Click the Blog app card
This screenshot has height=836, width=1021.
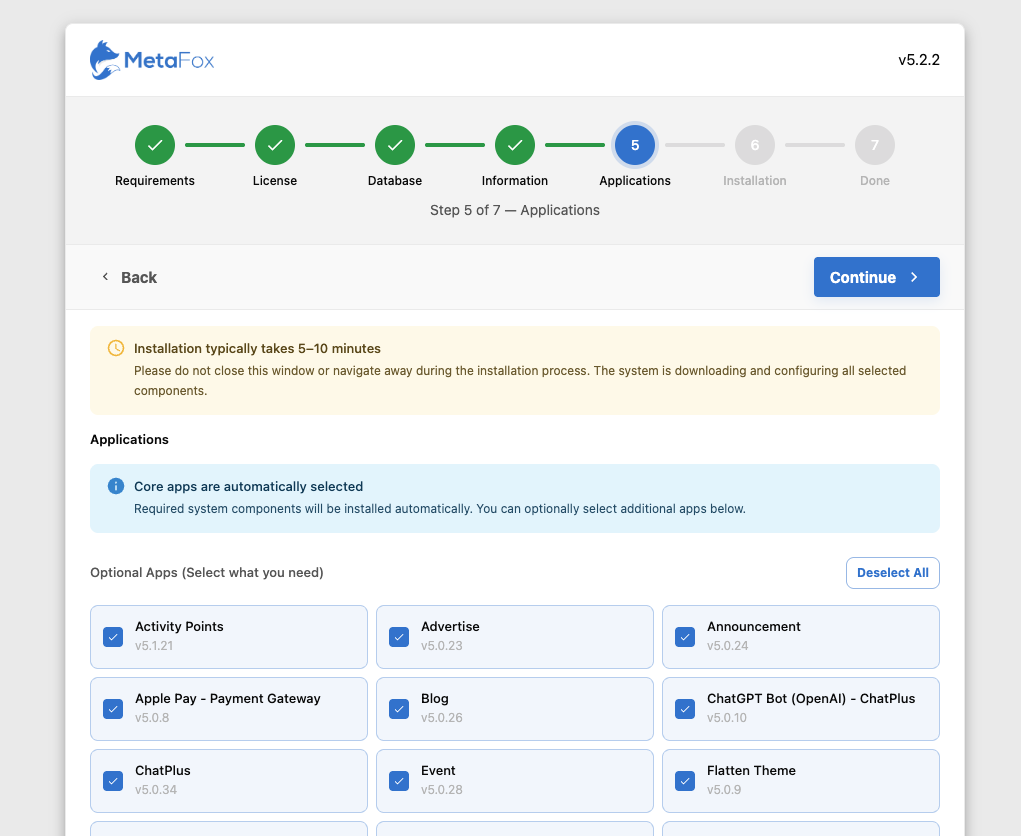514,708
